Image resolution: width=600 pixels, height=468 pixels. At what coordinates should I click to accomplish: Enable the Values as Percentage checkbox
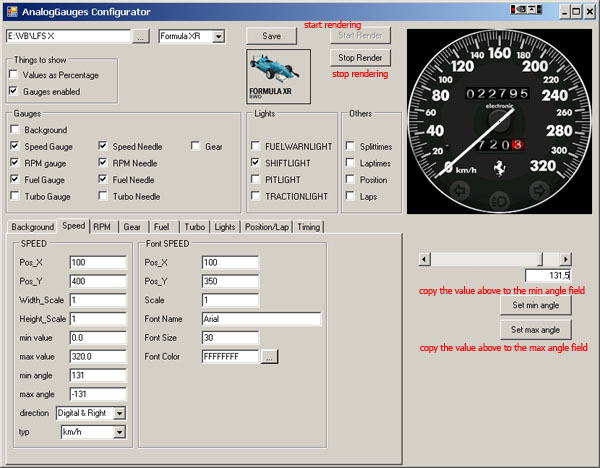pyautogui.click(x=14, y=75)
